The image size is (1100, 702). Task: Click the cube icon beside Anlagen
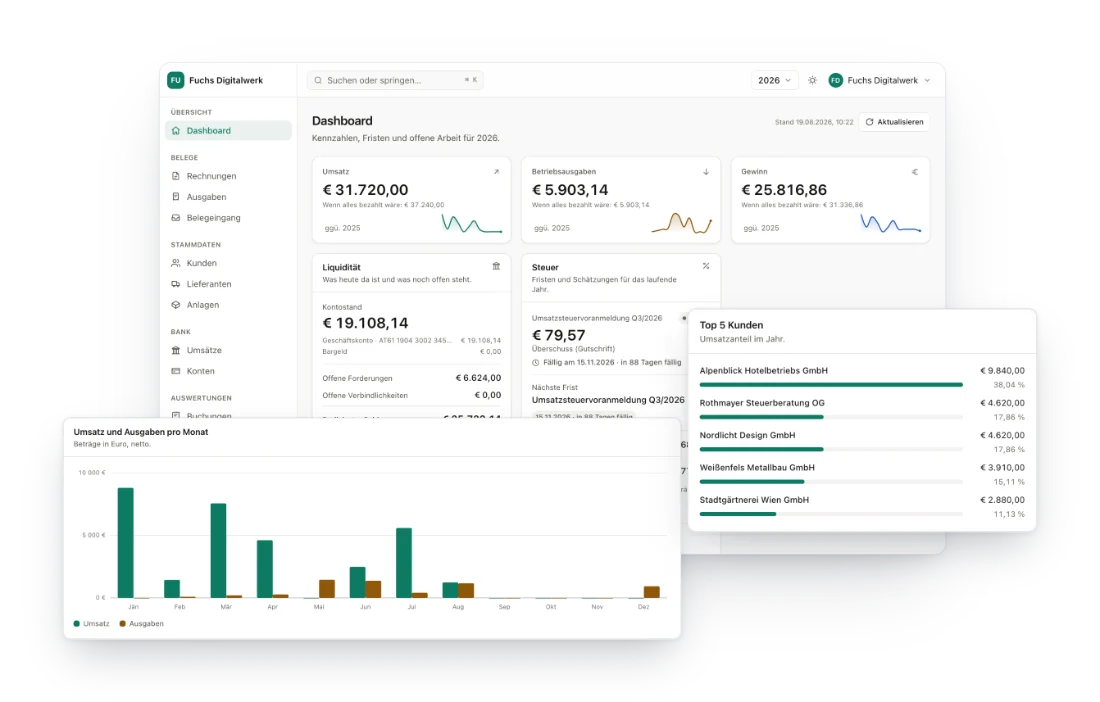coord(175,305)
